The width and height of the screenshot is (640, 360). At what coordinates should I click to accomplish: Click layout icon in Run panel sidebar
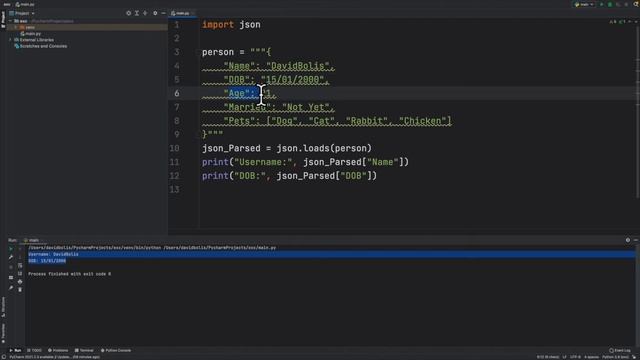[11, 278]
